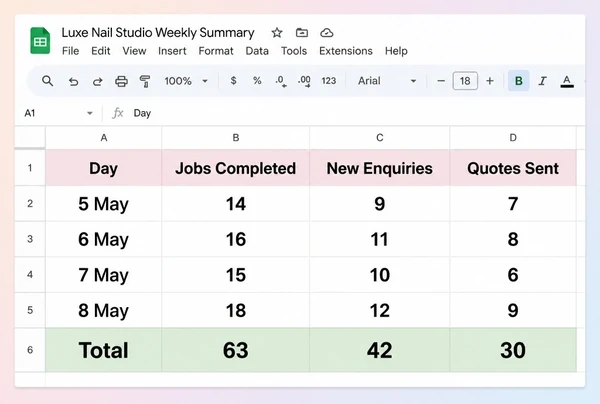Select the paint format tool

pos(145,81)
